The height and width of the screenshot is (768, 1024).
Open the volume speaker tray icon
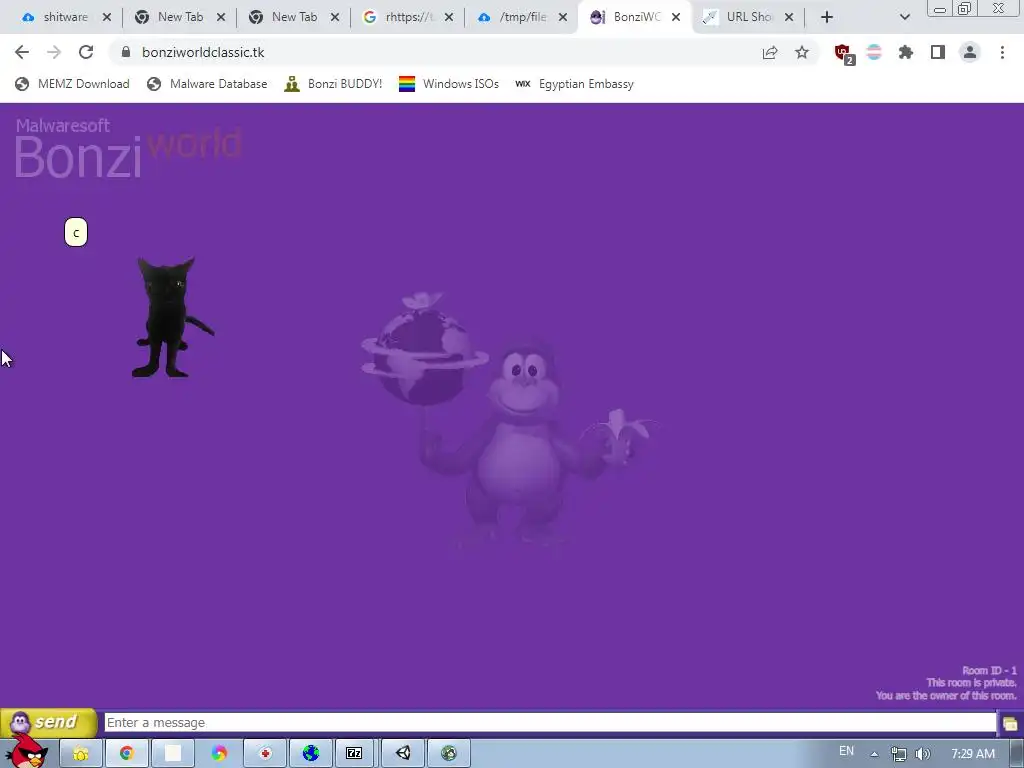tap(922, 754)
